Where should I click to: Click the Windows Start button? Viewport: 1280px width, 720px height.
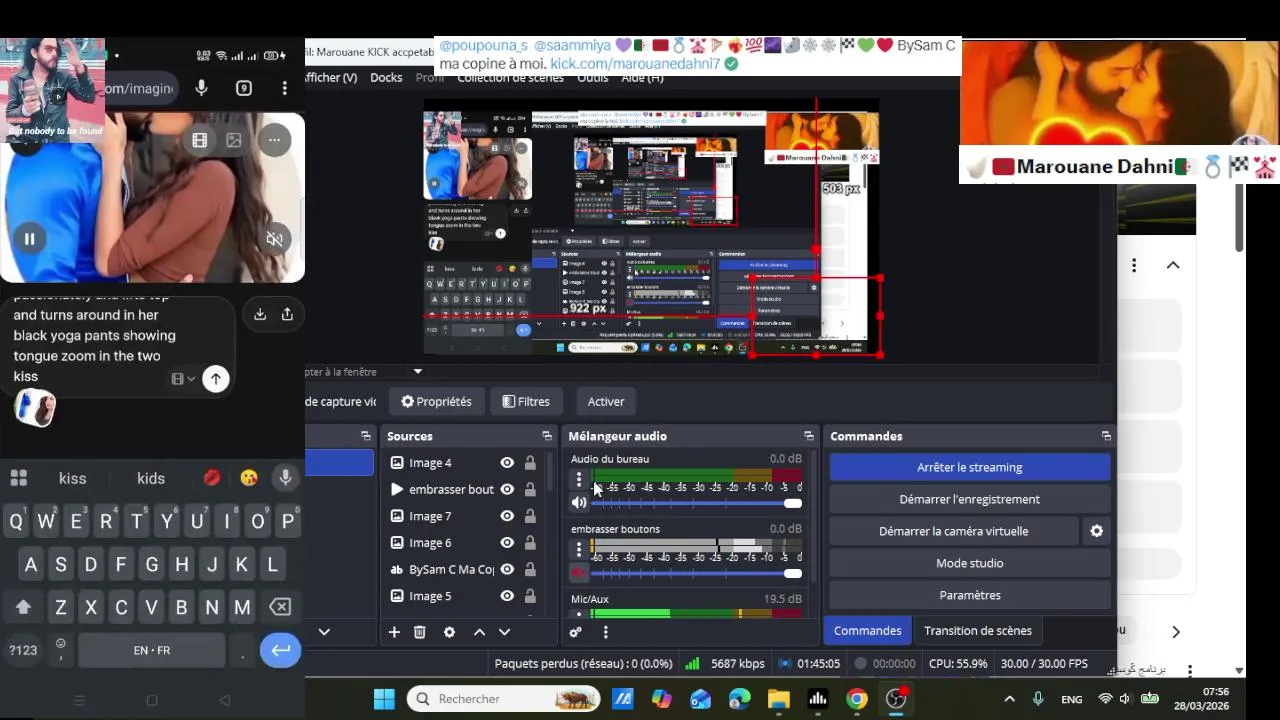point(384,699)
